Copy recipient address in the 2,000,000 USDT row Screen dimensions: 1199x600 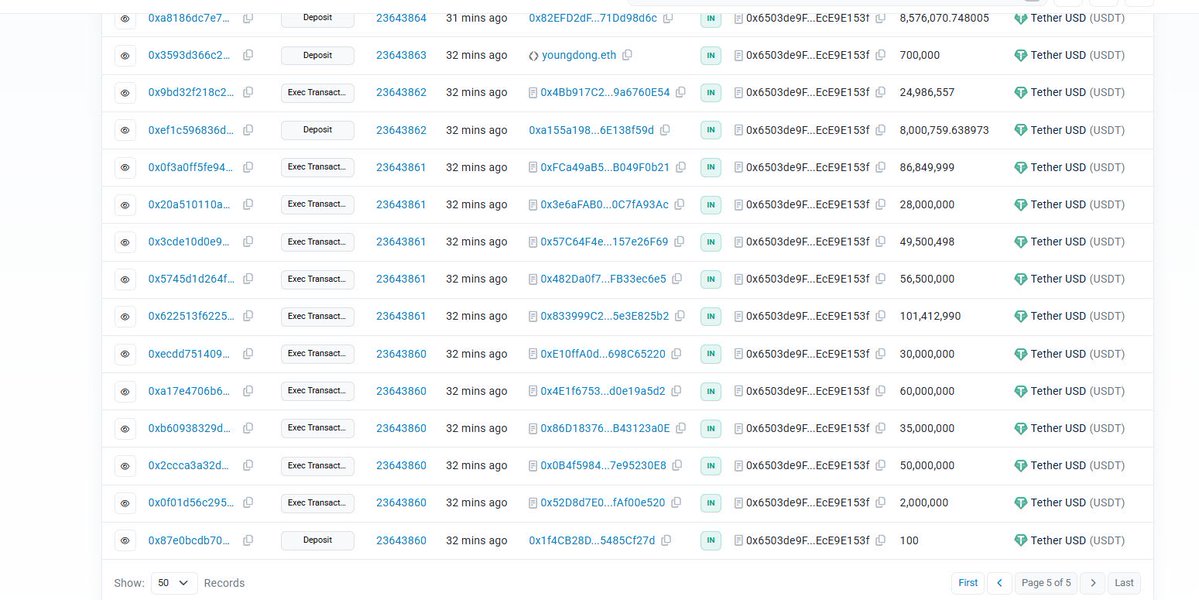pos(880,503)
